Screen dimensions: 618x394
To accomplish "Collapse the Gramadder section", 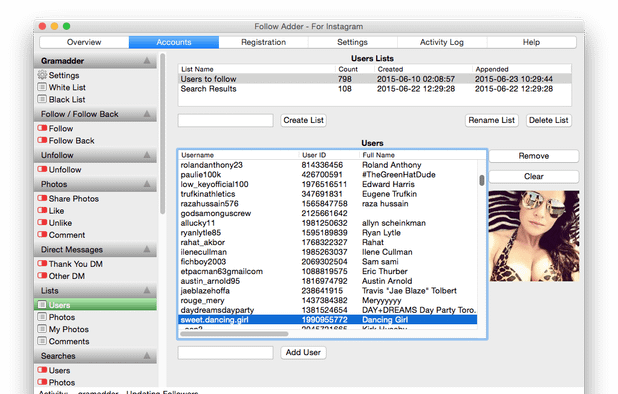I will (x=147, y=61).
